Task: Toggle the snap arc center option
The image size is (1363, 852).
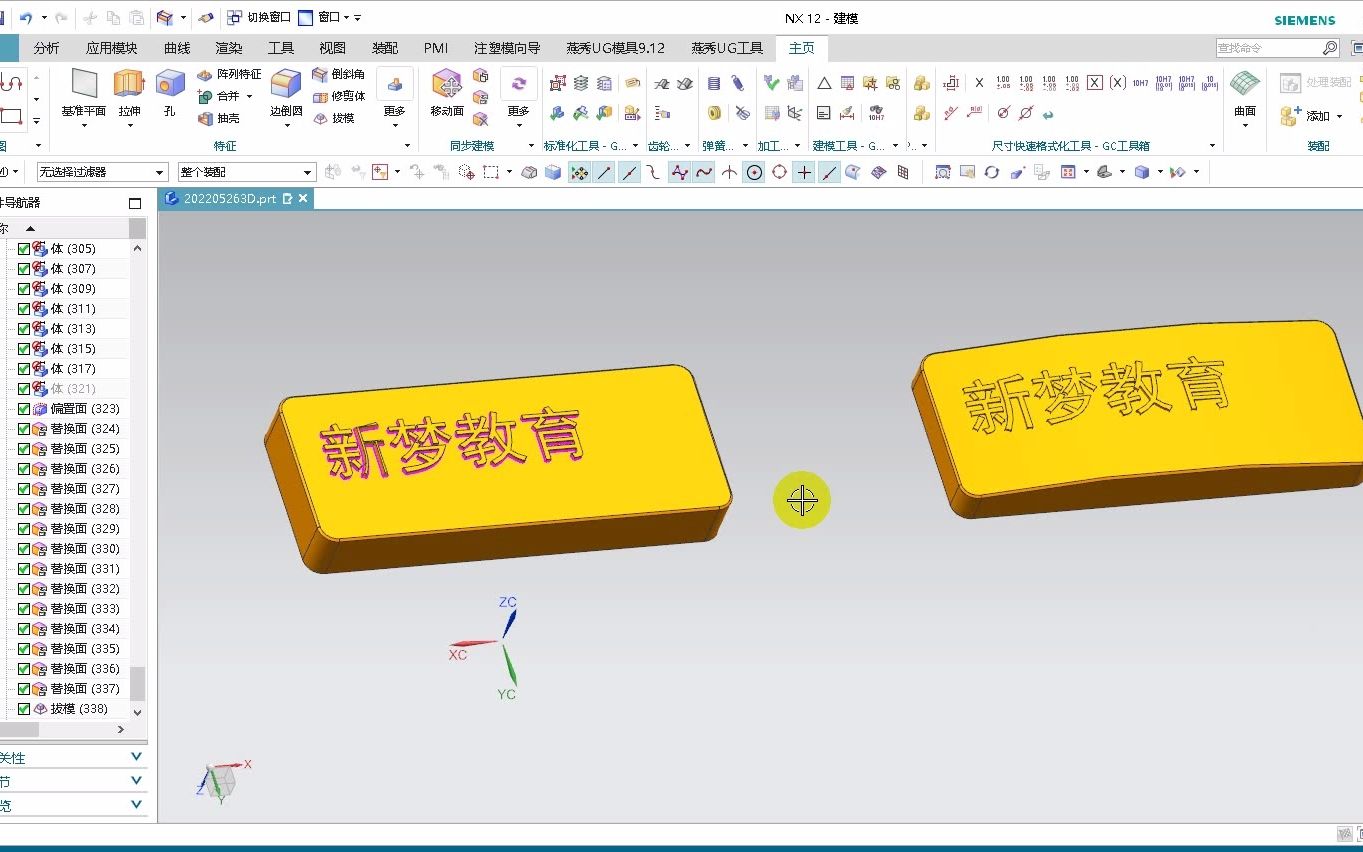Action: (754, 172)
